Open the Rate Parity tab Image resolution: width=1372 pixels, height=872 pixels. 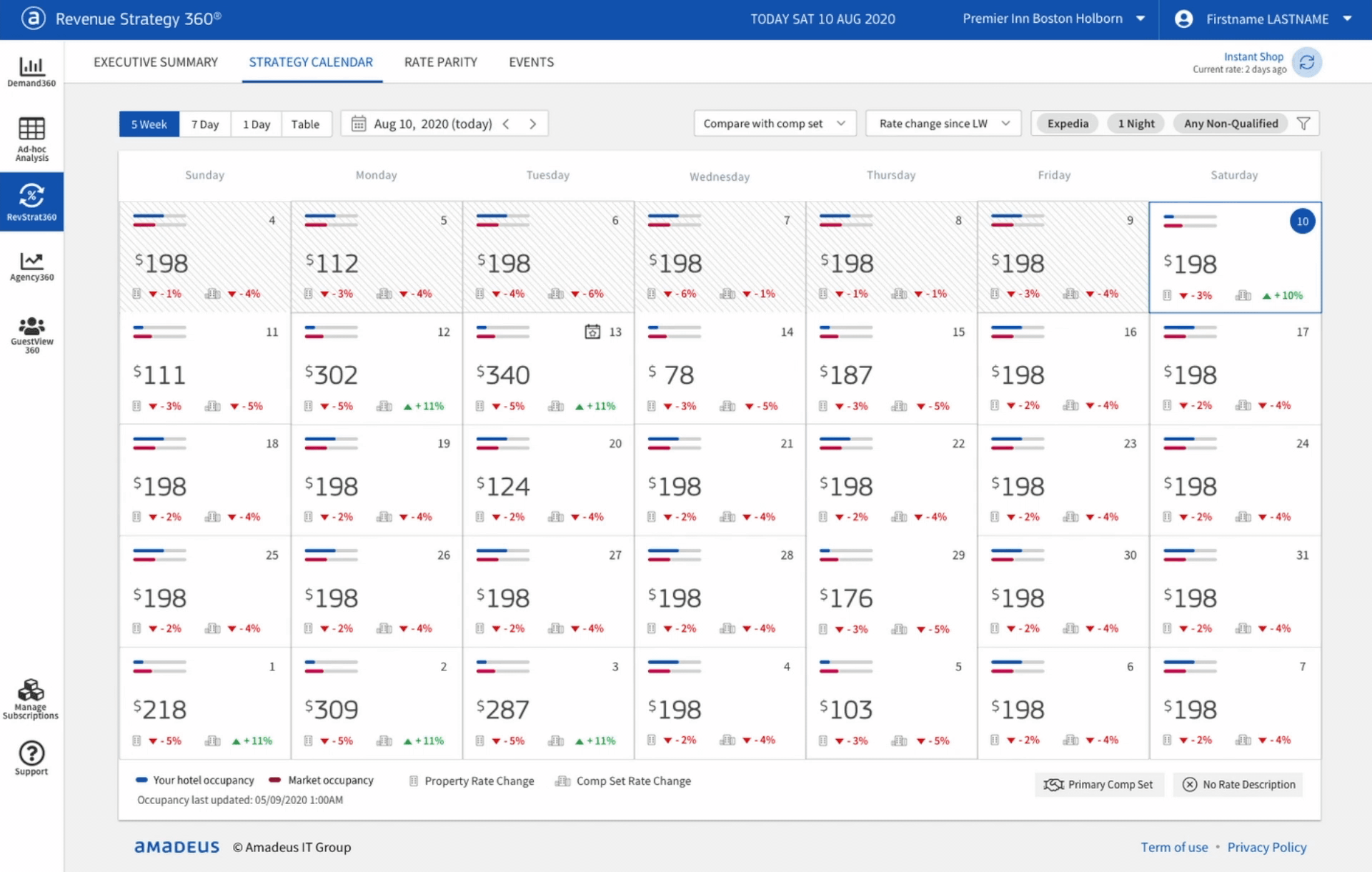pyautogui.click(x=440, y=62)
